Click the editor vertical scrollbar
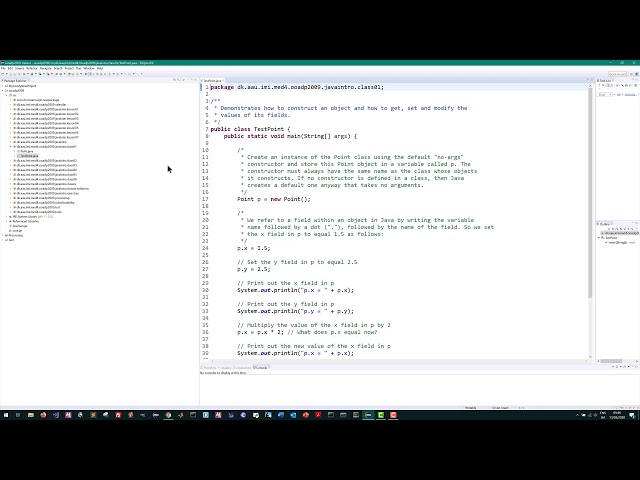 590,192
